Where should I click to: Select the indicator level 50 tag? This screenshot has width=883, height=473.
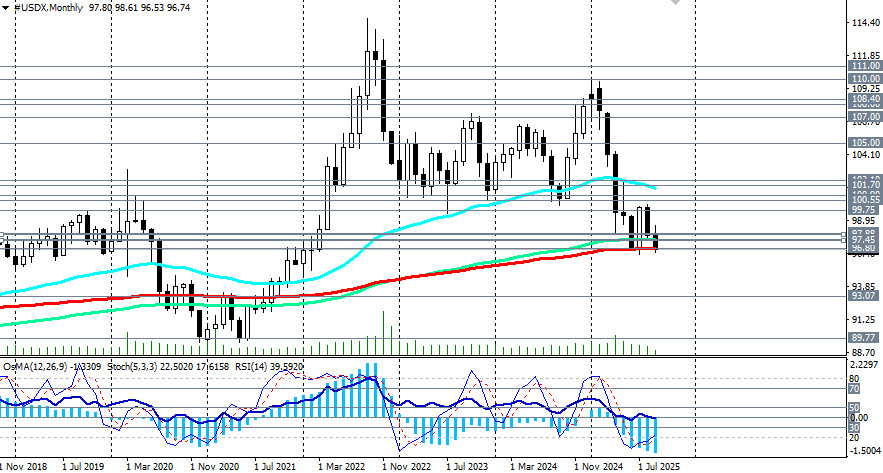(854, 408)
